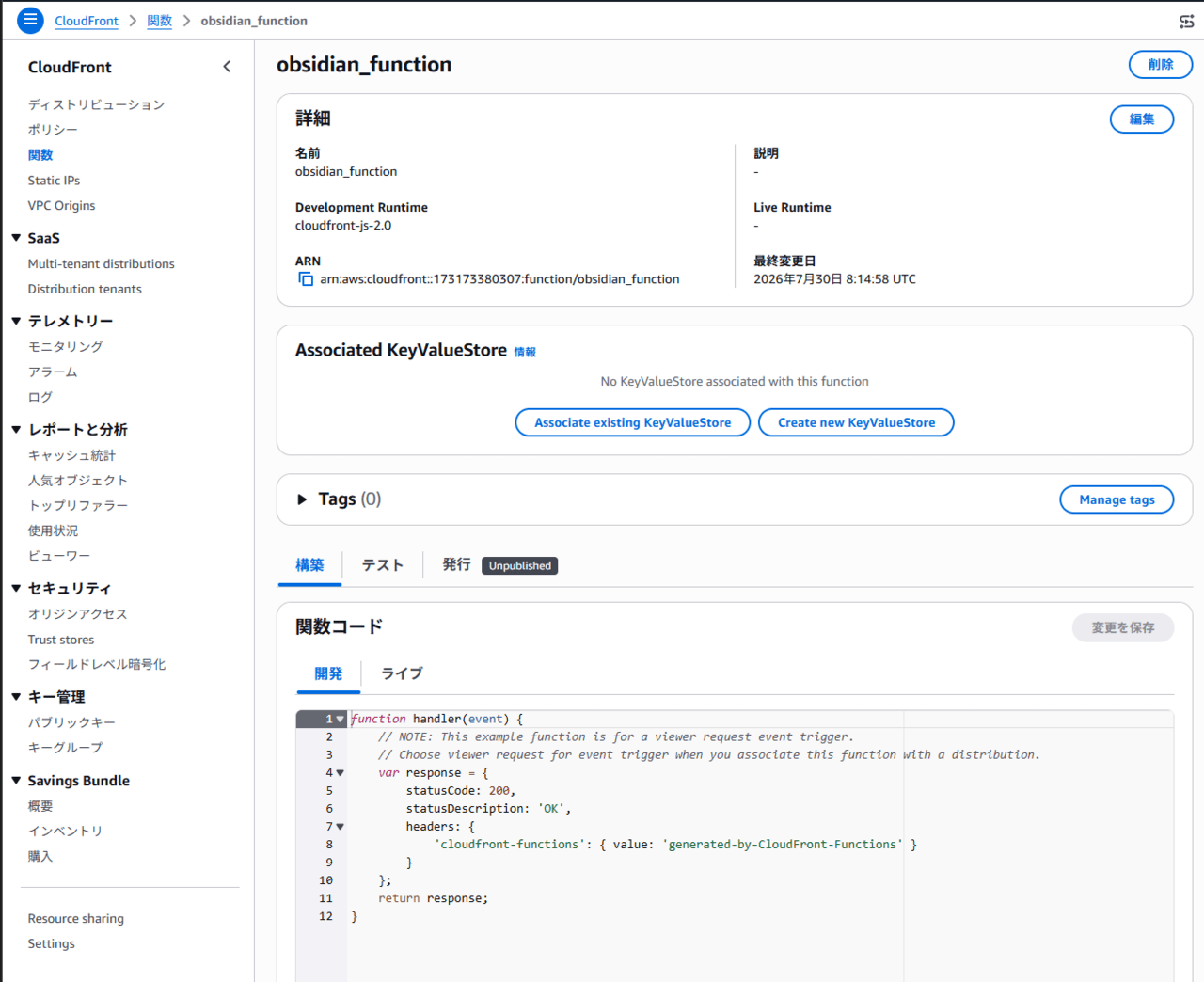Open ディストリビューション in the sidebar

[x=96, y=104]
